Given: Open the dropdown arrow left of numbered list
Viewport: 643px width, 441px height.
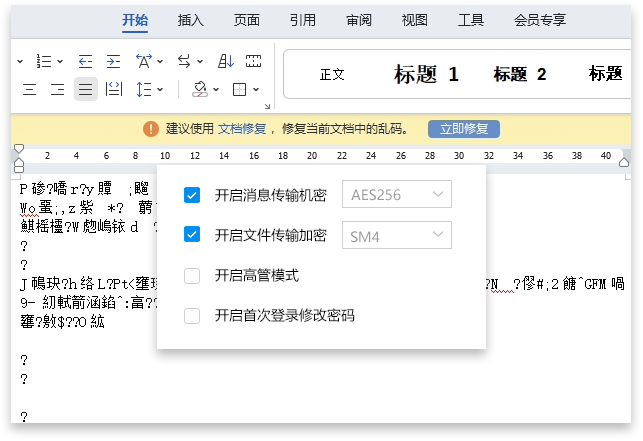Looking at the screenshot, I should point(20,62).
